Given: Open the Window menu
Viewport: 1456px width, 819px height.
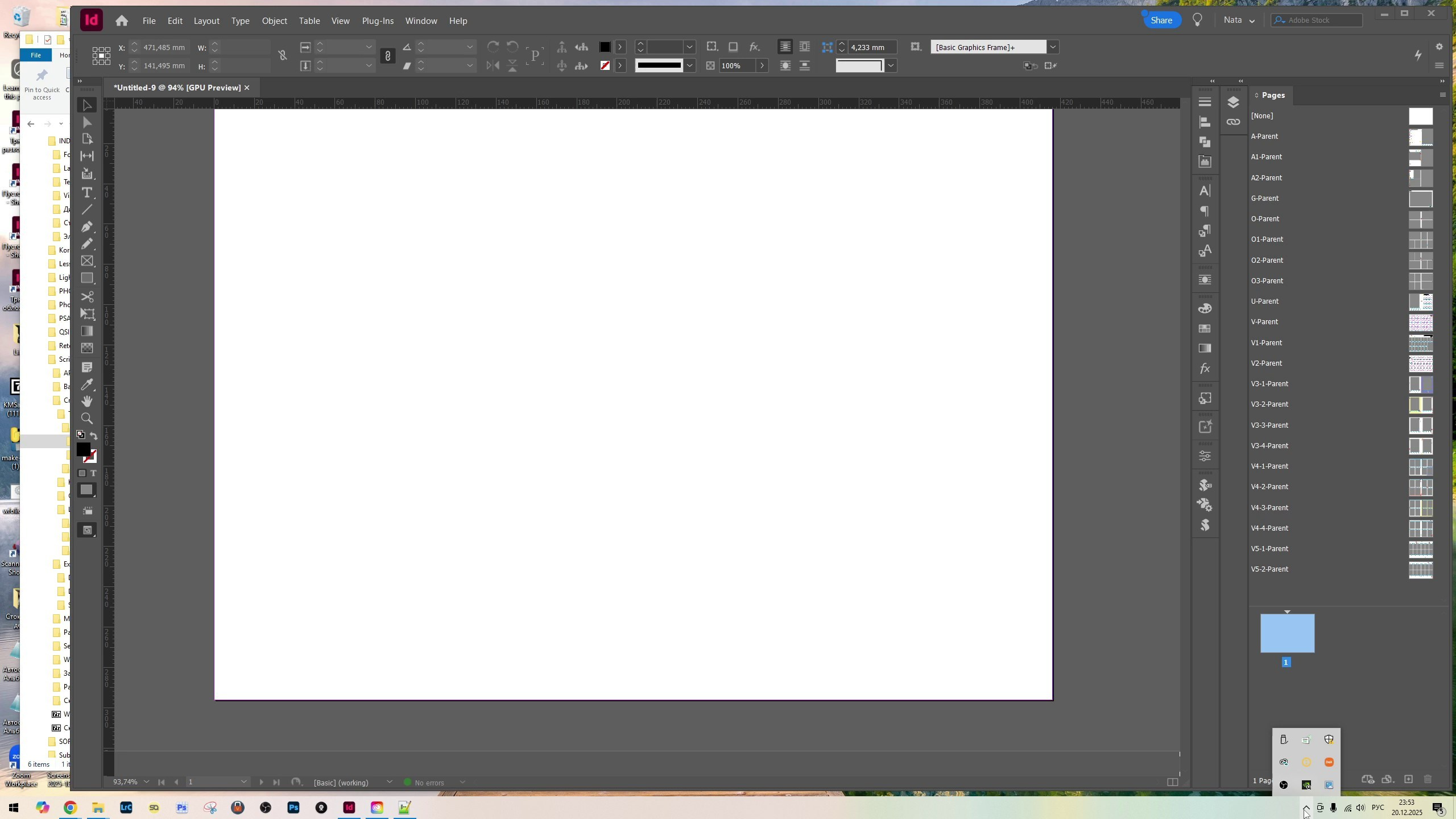Looking at the screenshot, I should point(421,21).
